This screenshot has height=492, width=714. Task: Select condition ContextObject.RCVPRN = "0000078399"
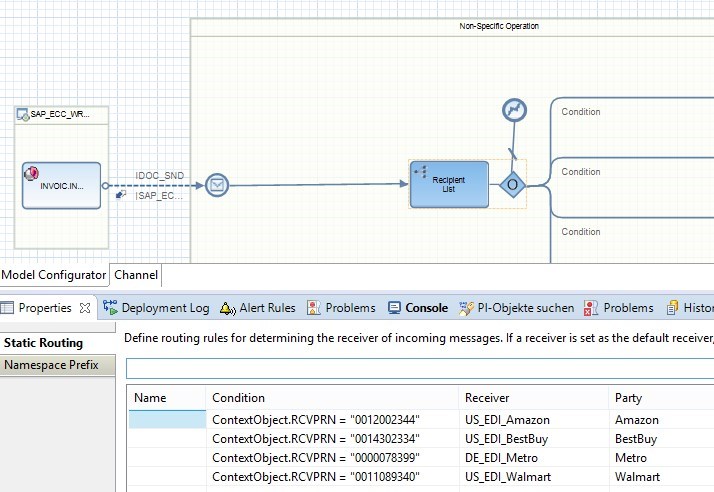coord(316,458)
